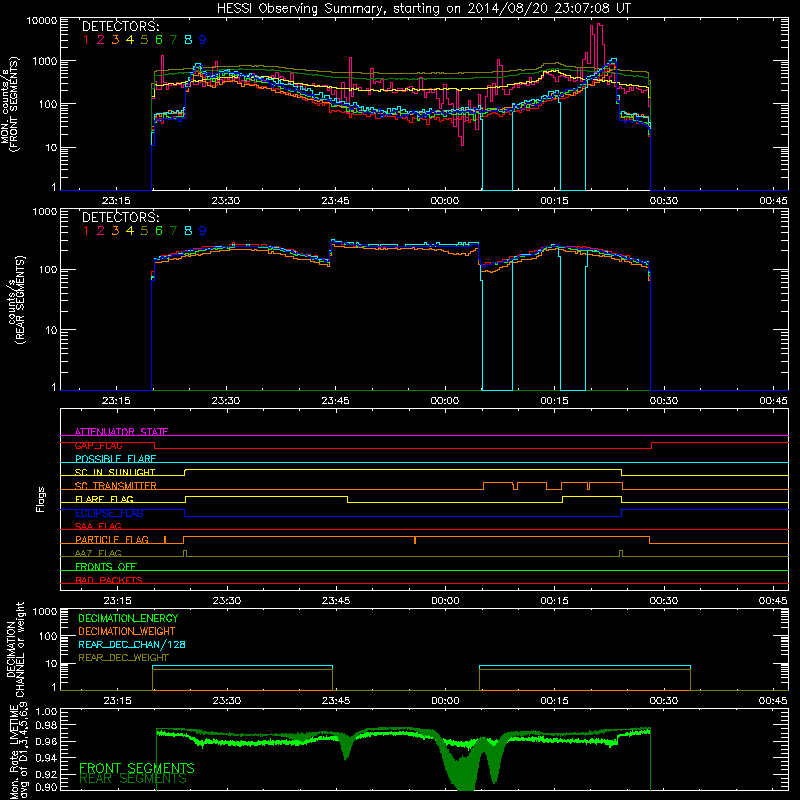Click the HESSI Observing Summary plot title
Image resolution: width=800 pixels, height=800 pixels.
coord(424,8)
